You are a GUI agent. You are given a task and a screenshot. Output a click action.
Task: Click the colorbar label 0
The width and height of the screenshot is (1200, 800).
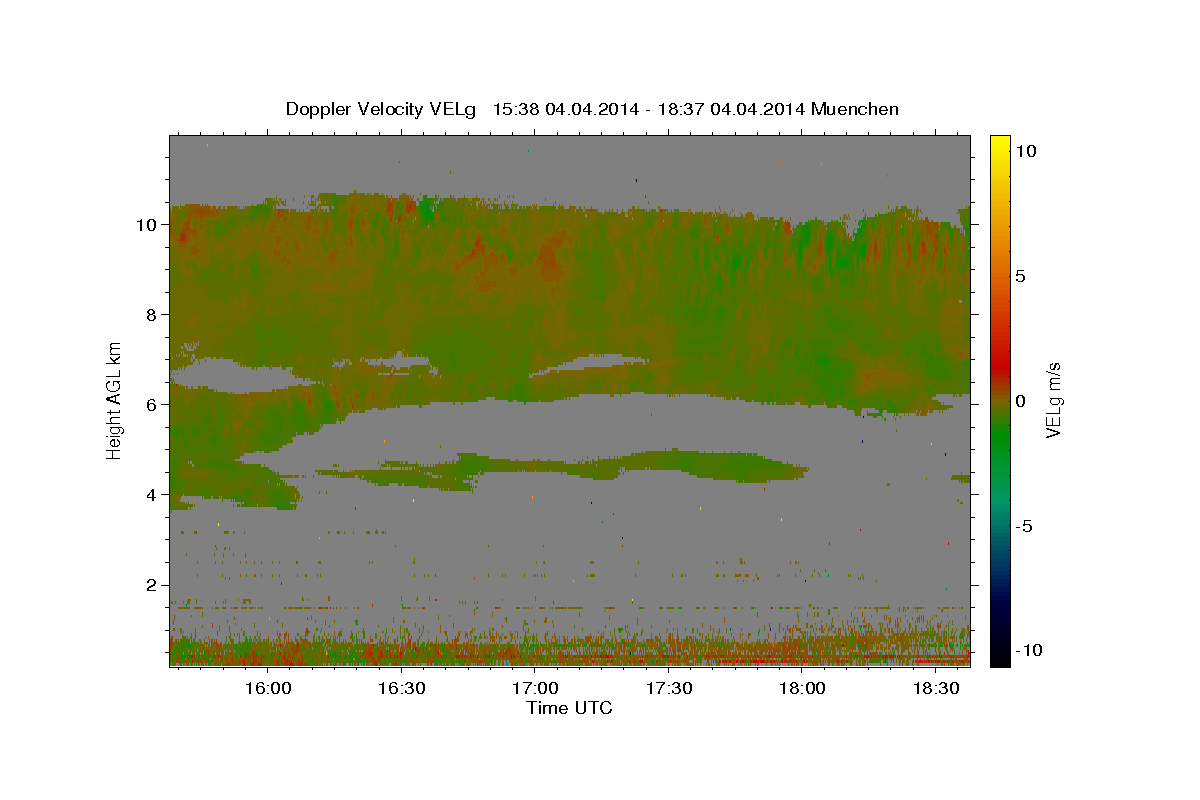coord(1022,401)
